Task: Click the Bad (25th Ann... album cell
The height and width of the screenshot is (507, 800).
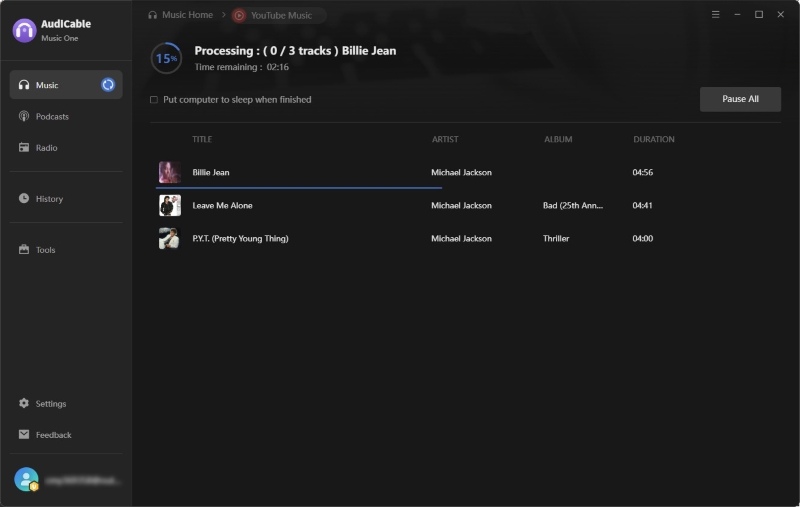Action: click(572, 206)
